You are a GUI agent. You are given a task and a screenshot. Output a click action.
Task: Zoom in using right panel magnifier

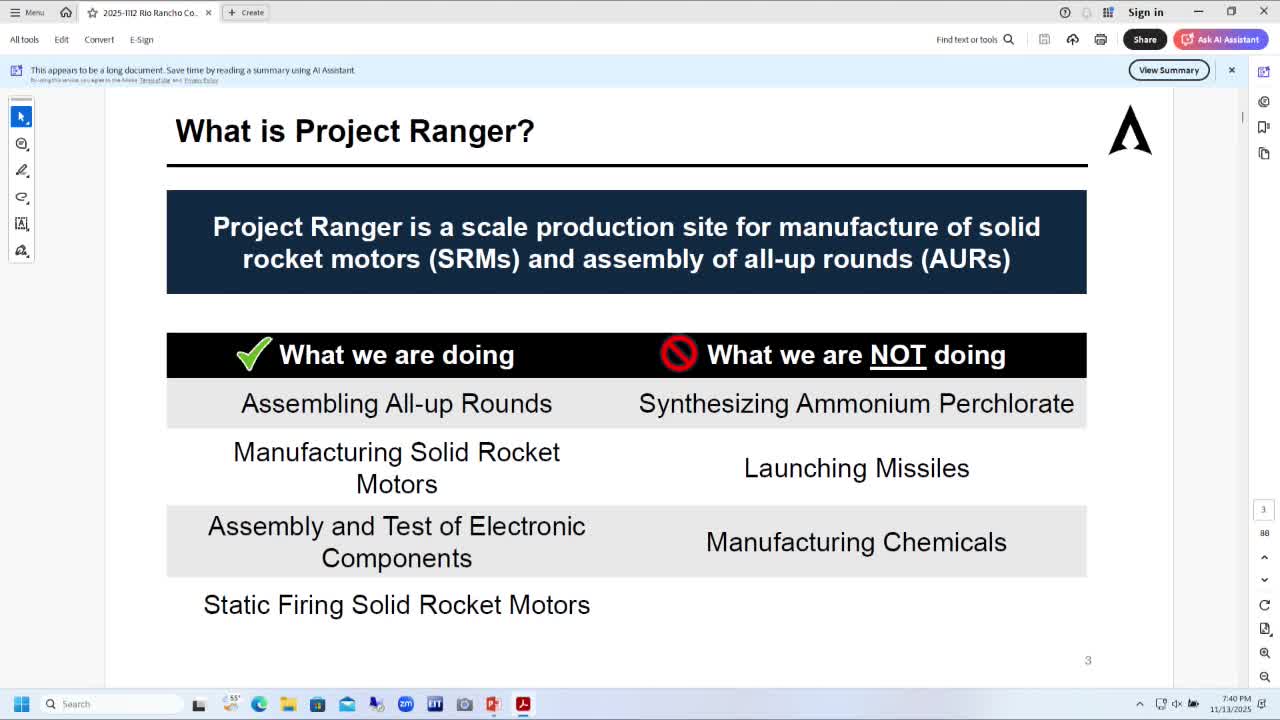click(1264, 653)
